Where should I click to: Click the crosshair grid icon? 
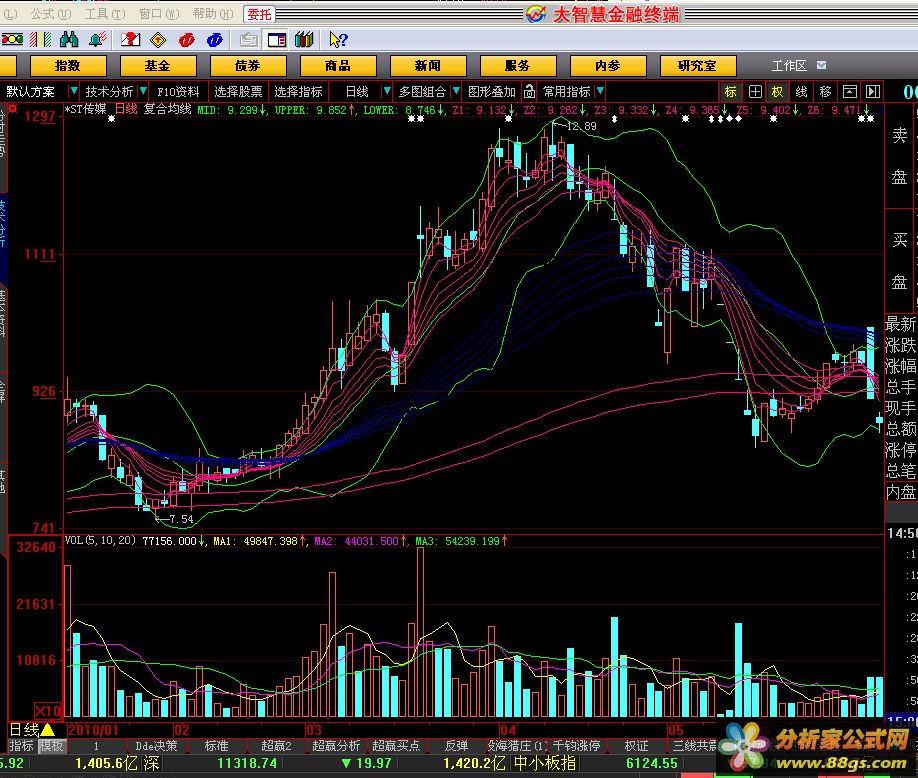(x=755, y=91)
